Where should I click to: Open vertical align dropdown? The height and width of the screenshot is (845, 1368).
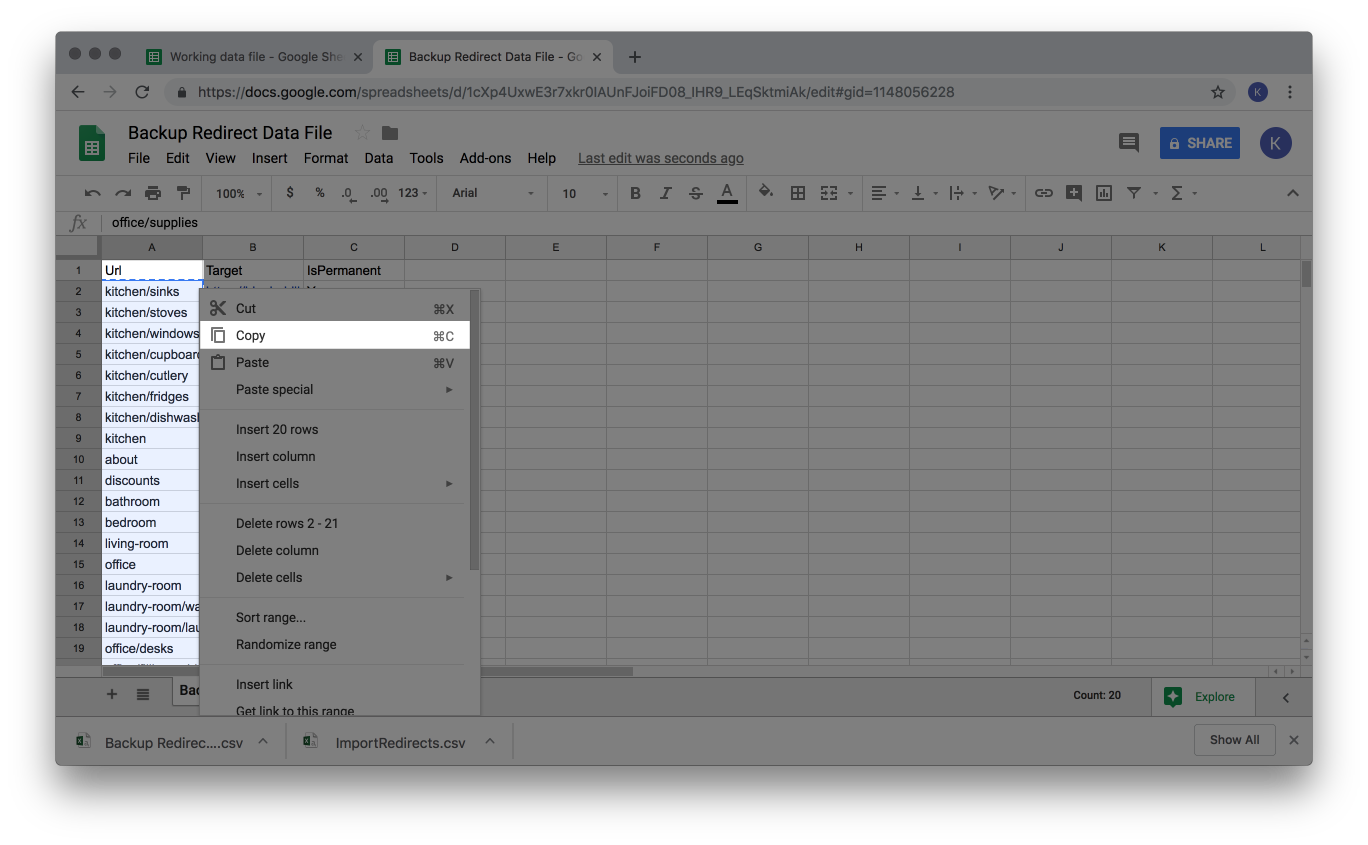[923, 193]
